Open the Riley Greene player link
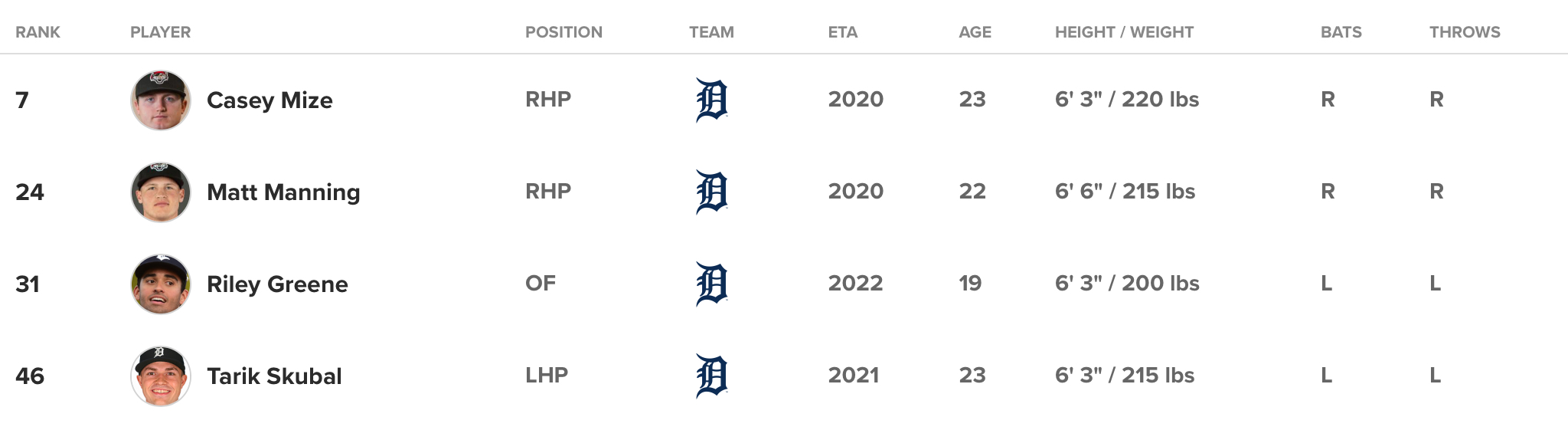Viewport: 1568px width, 430px height. click(277, 284)
